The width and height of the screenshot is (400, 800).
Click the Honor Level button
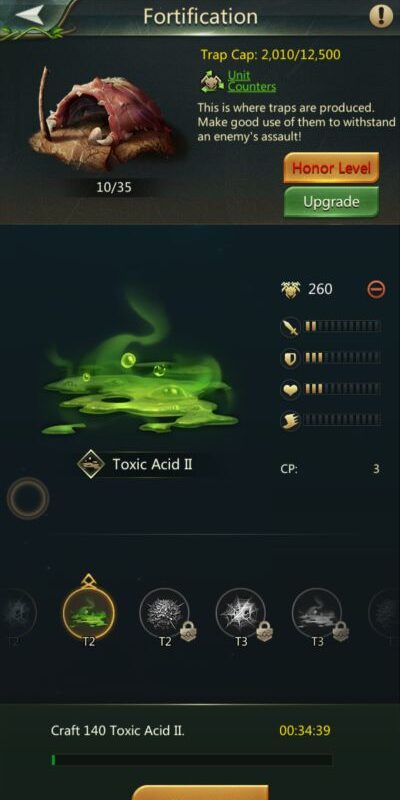331,168
